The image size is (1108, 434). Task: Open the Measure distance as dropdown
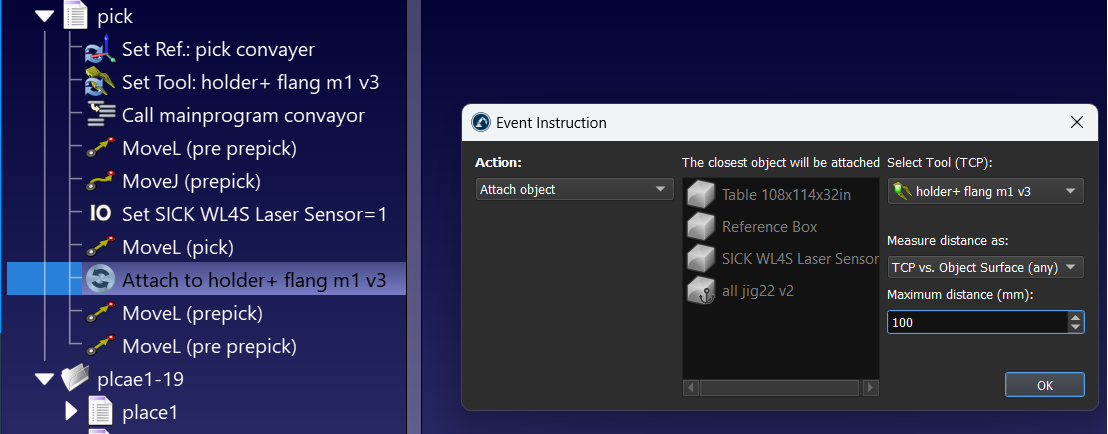click(985, 267)
